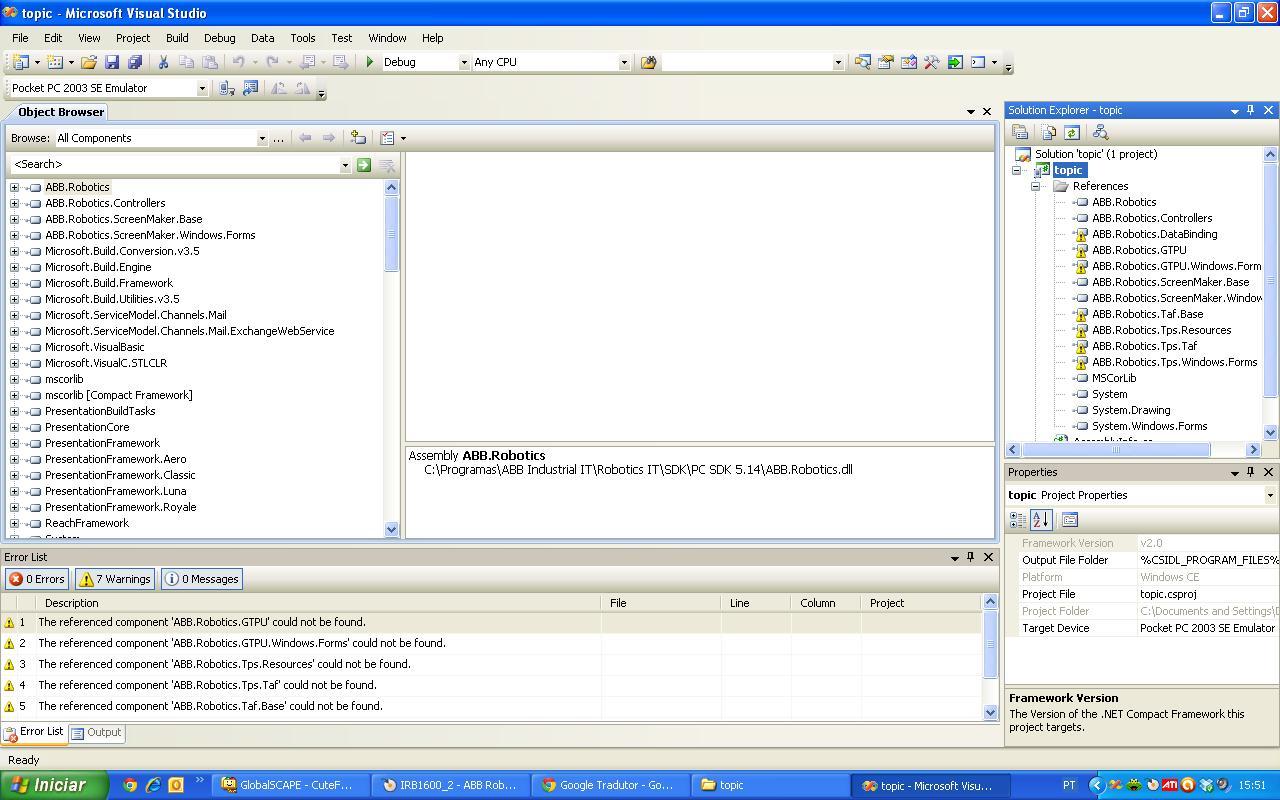The width and height of the screenshot is (1280, 800).
Task: Select ABB.Robotics.Tps.Taf reference in Solution Explorer
Action: pos(1144,346)
